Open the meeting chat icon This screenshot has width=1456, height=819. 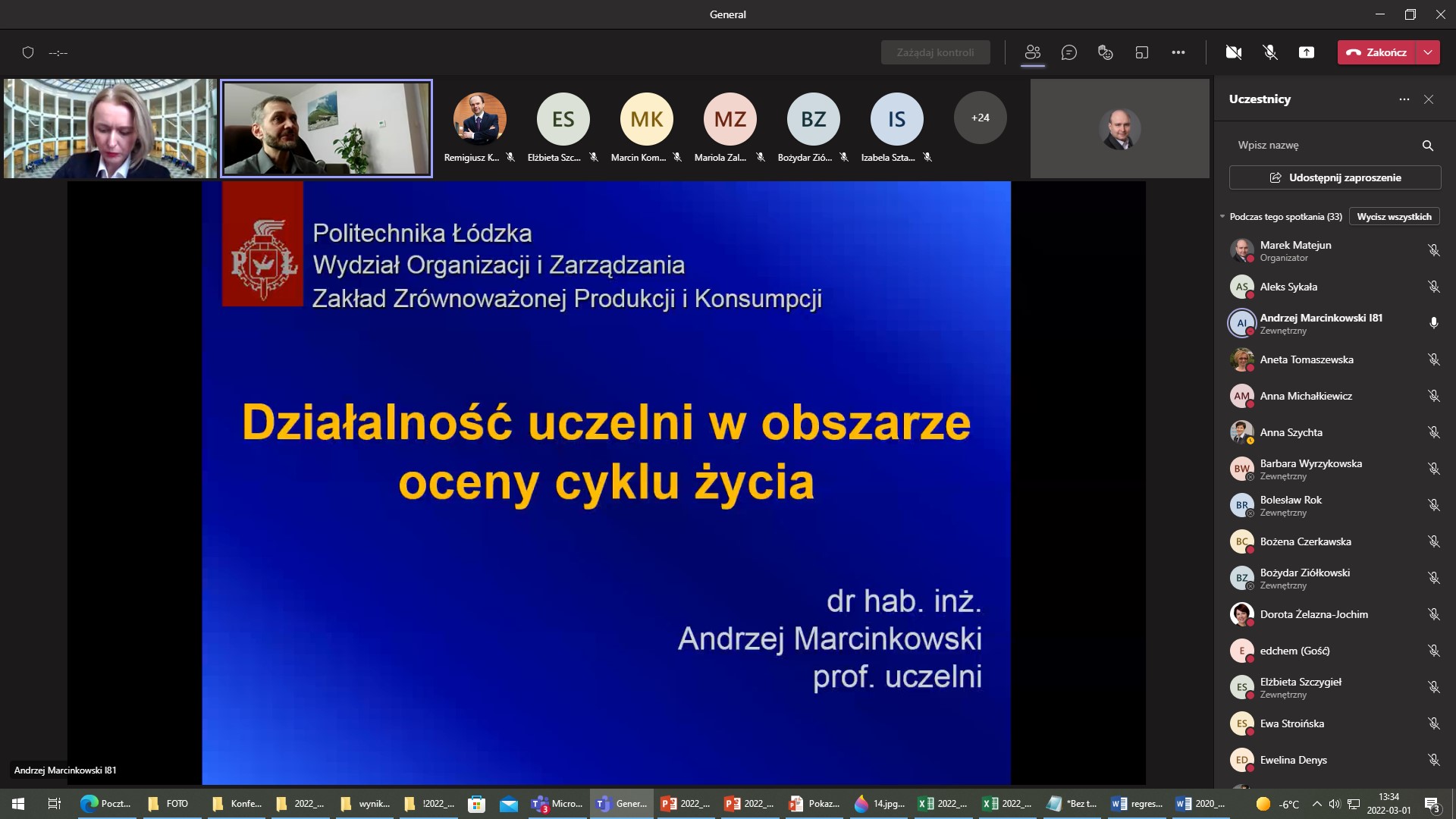pyautogui.click(x=1069, y=52)
